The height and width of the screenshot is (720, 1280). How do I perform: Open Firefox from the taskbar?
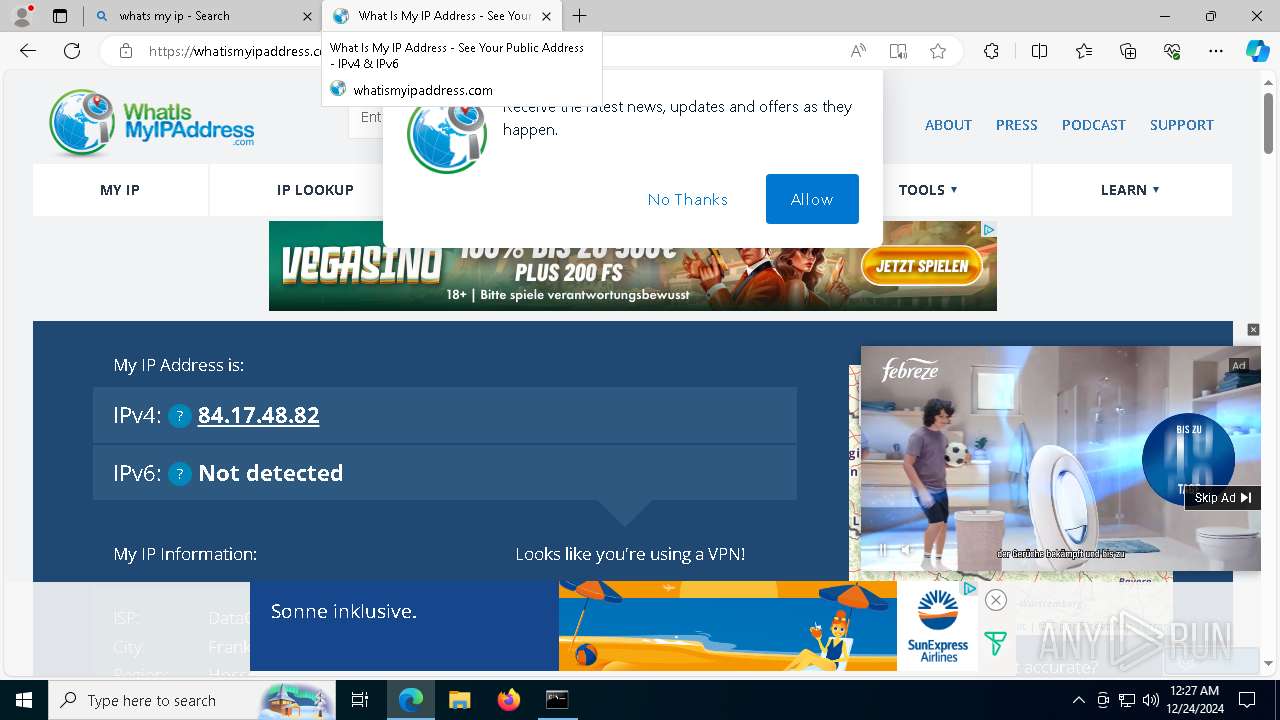509,700
